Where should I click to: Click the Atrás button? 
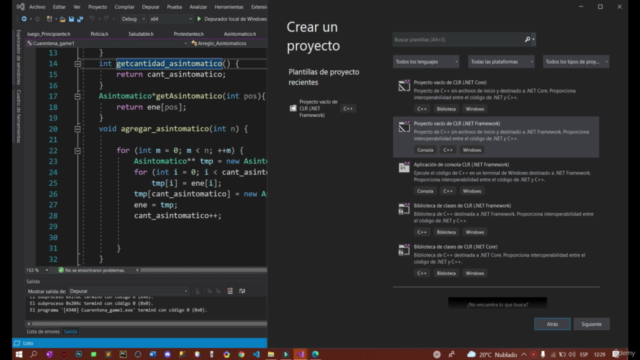(552, 324)
